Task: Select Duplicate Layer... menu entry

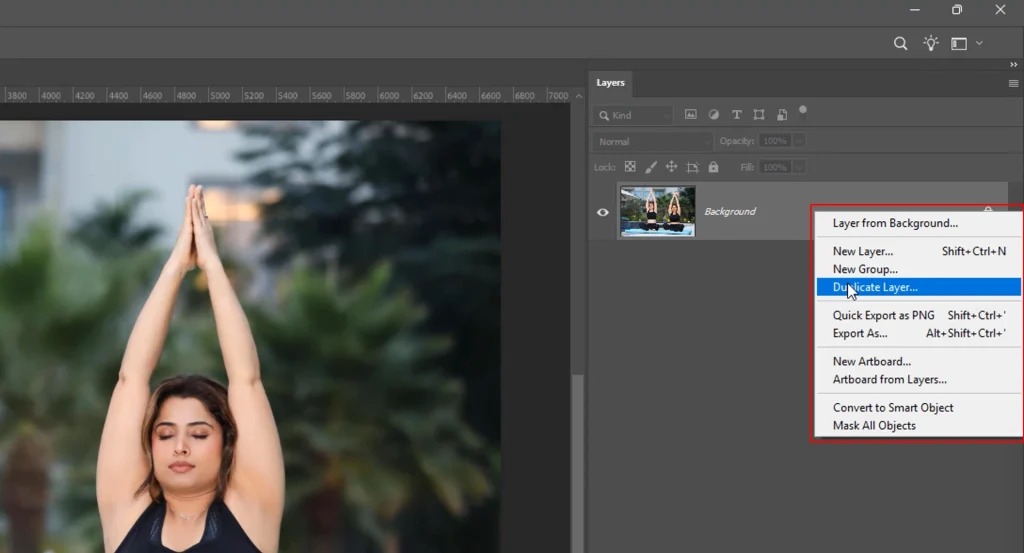Action: (918, 287)
